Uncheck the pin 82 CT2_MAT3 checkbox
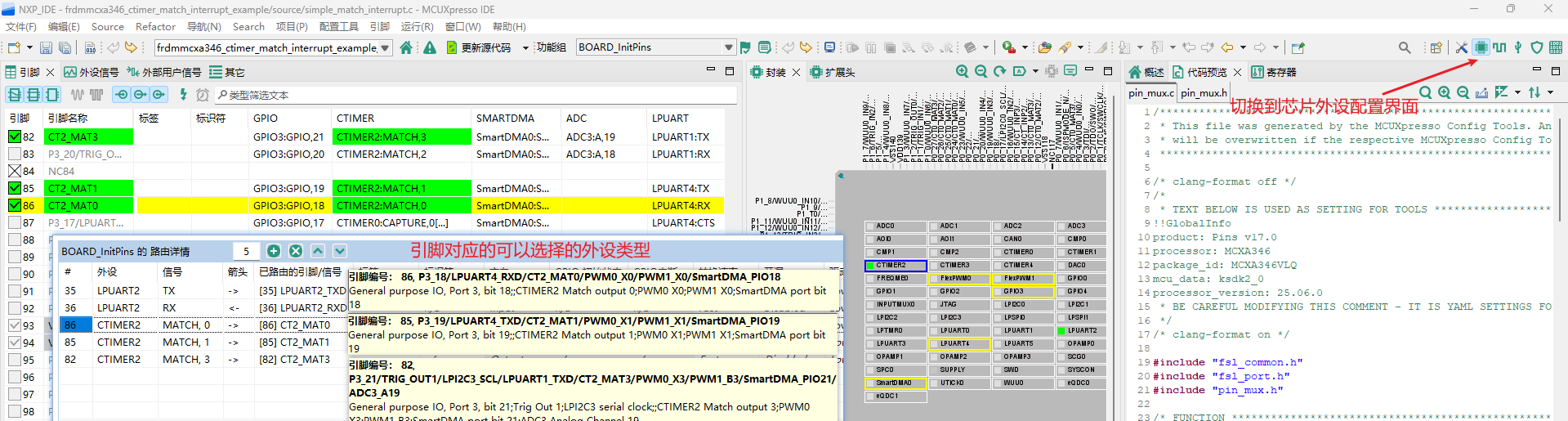1568x421 pixels. tap(15, 137)
